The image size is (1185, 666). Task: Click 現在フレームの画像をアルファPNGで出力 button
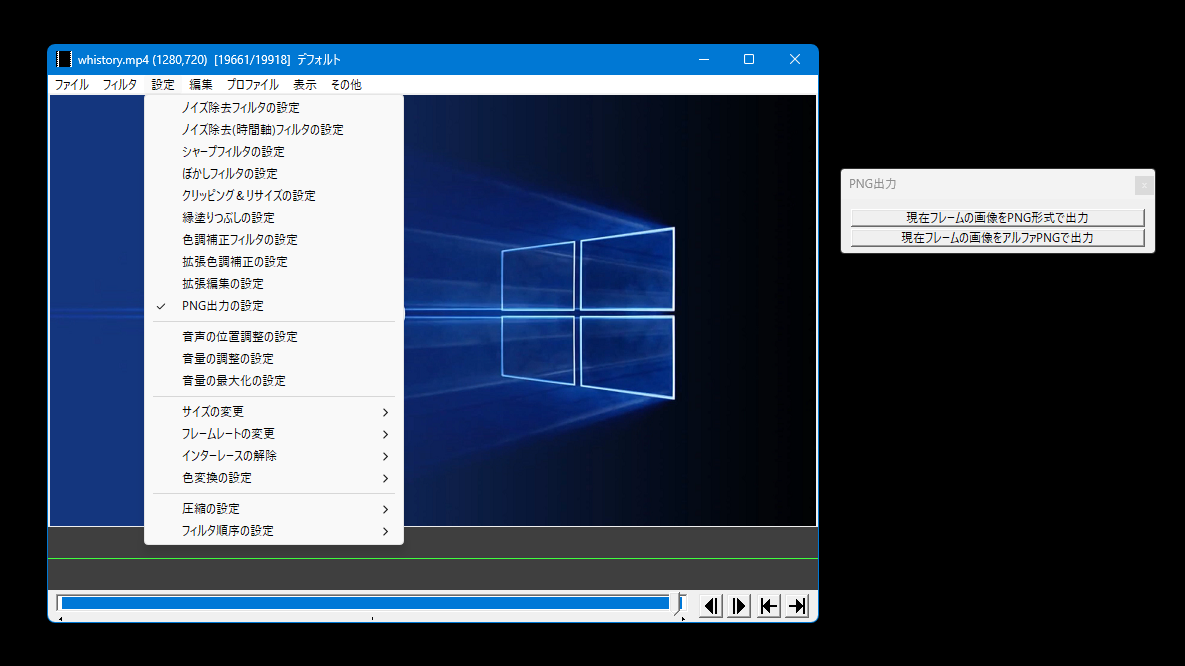point(998,238)
